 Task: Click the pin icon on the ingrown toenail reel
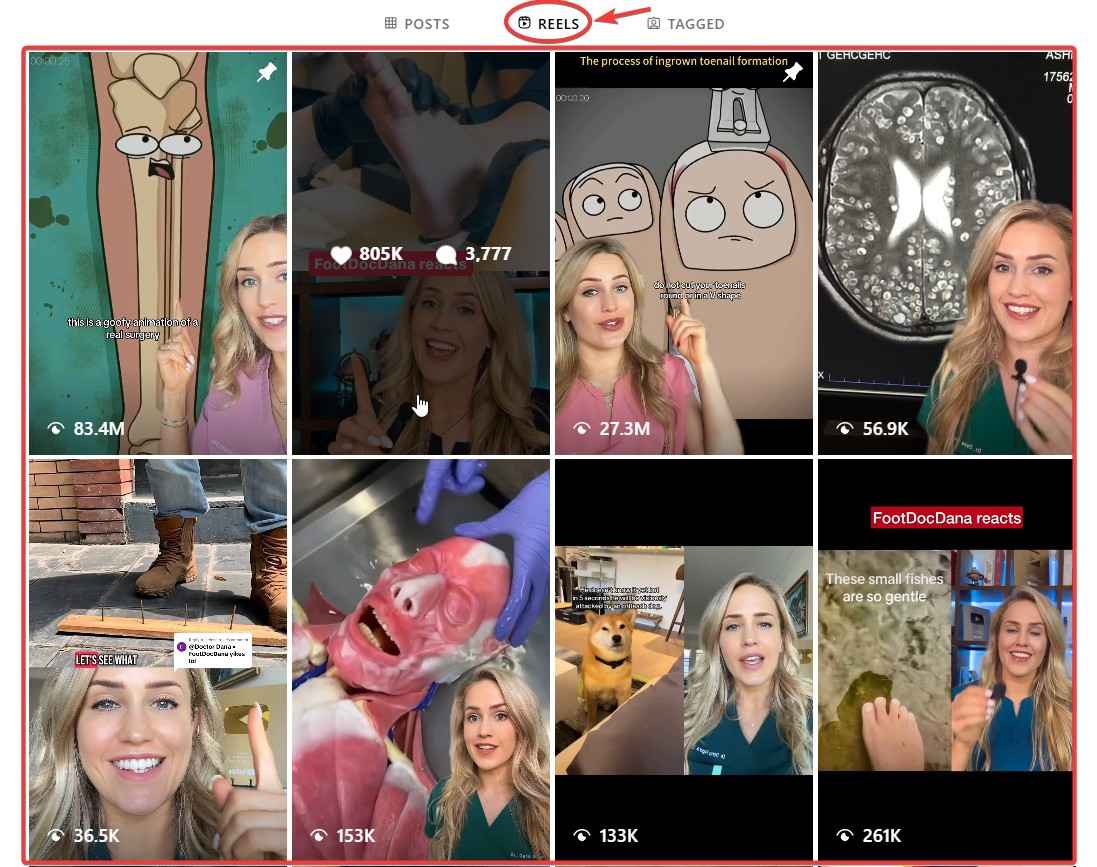[x=793, y=72]
